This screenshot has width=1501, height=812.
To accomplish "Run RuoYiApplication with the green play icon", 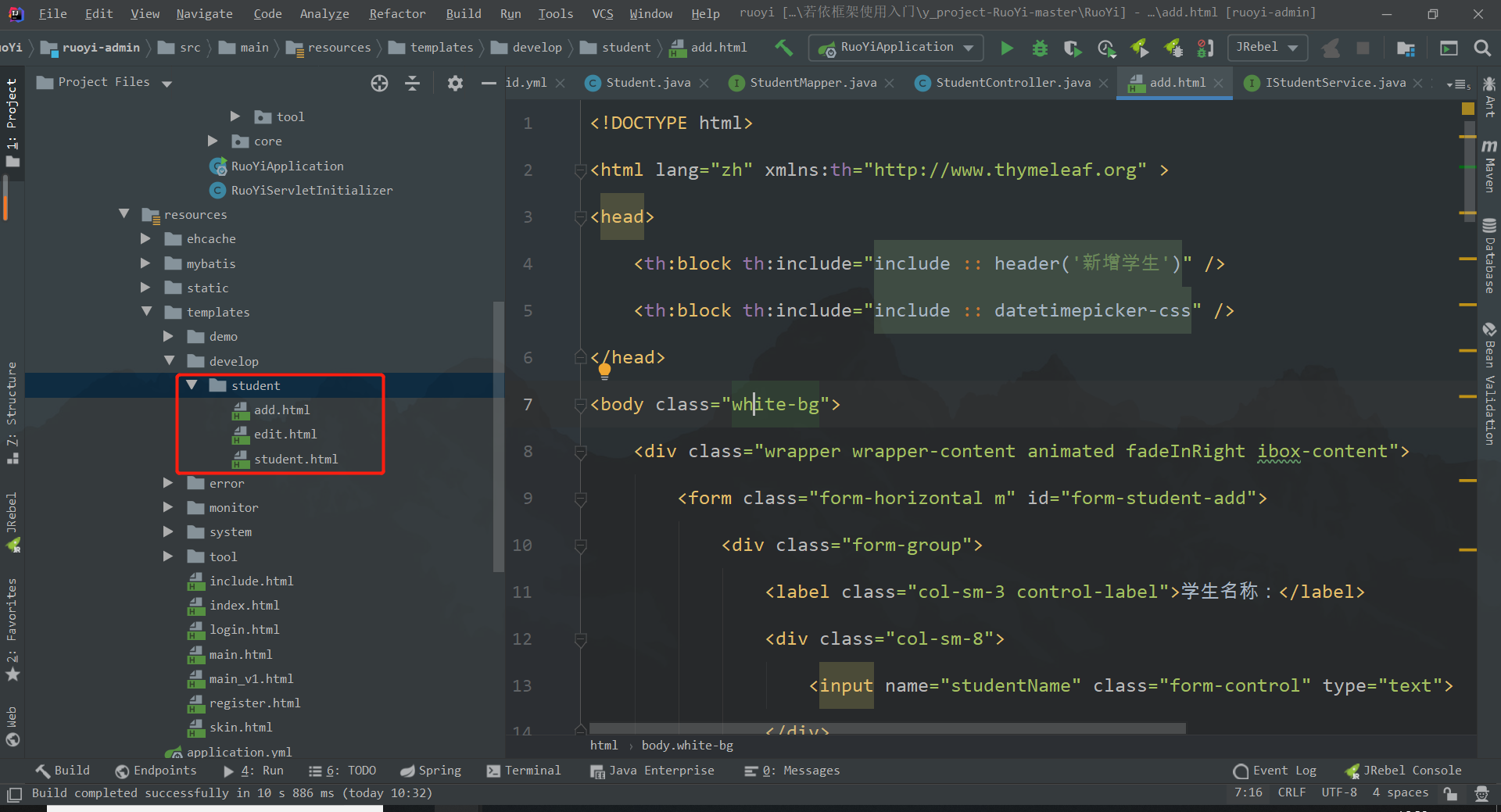I will [1007, 48].
